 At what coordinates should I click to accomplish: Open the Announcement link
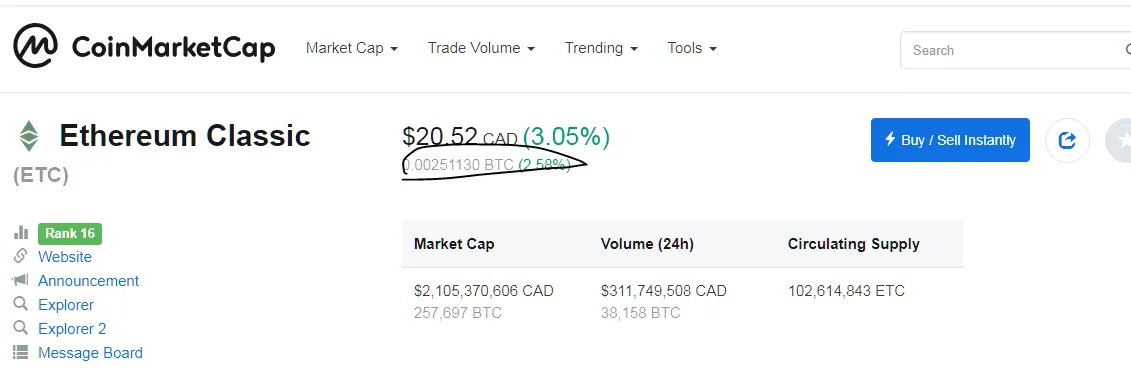pos(89,280)
